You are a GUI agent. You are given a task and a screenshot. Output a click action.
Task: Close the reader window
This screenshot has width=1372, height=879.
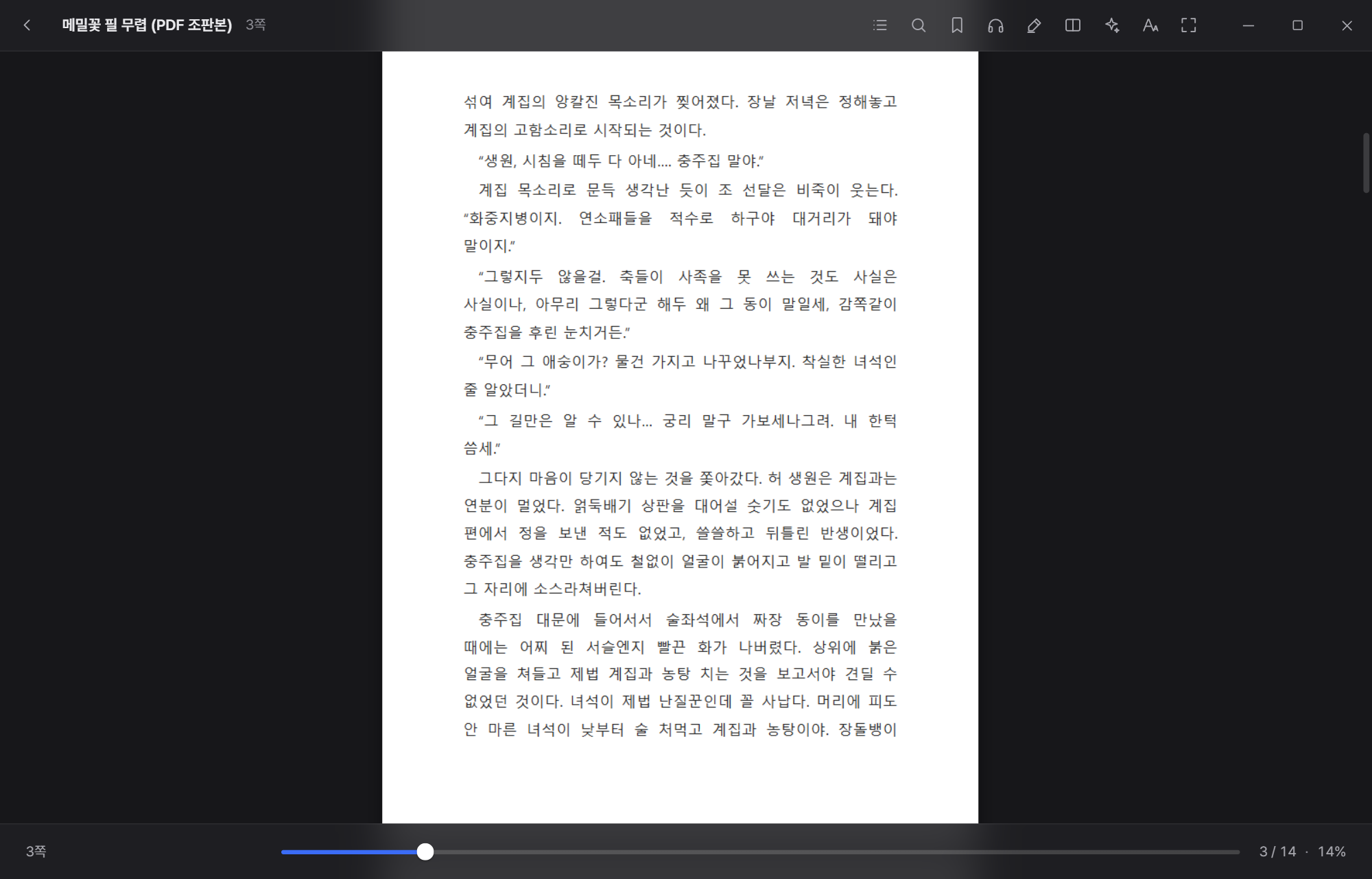1347,25
